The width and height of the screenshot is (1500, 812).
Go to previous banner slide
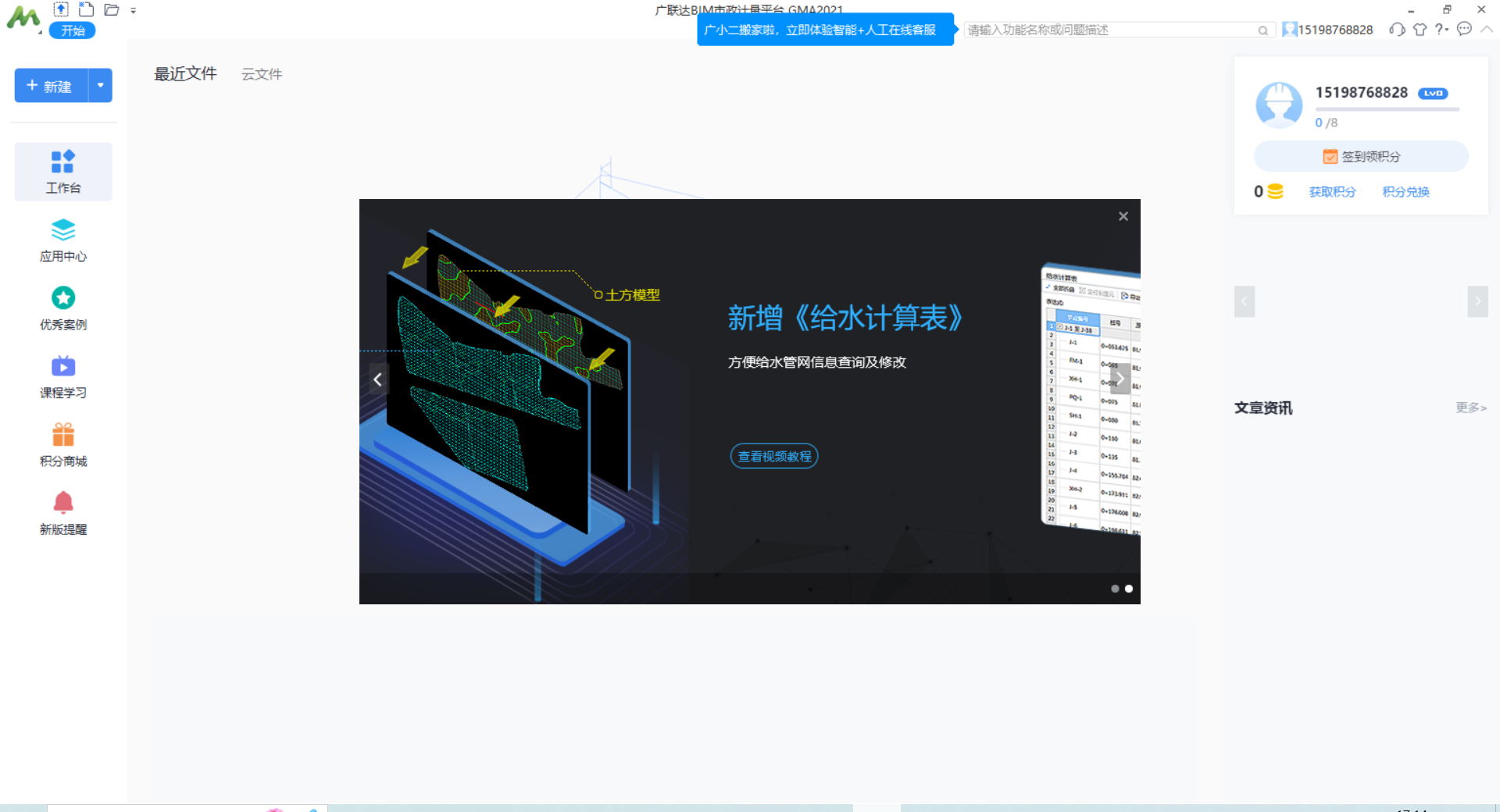coord(378,379)
